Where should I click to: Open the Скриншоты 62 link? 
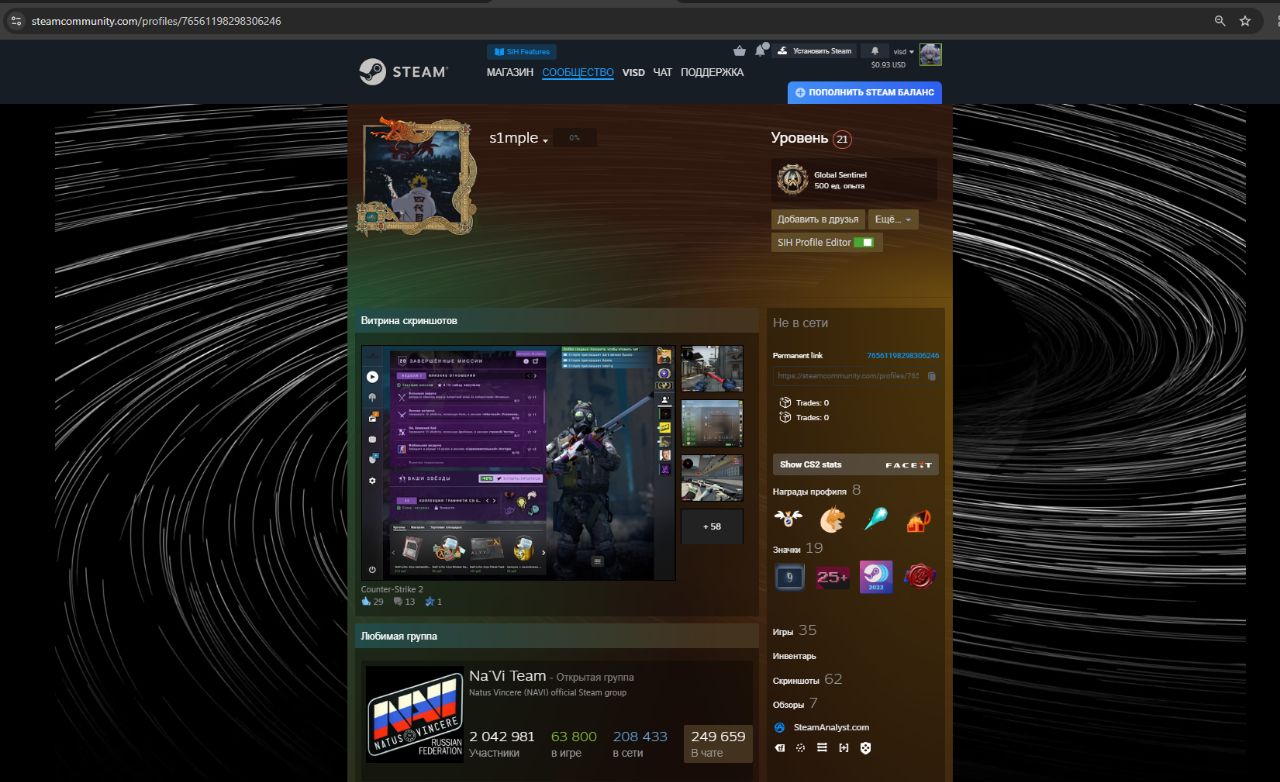pos(808,679)
